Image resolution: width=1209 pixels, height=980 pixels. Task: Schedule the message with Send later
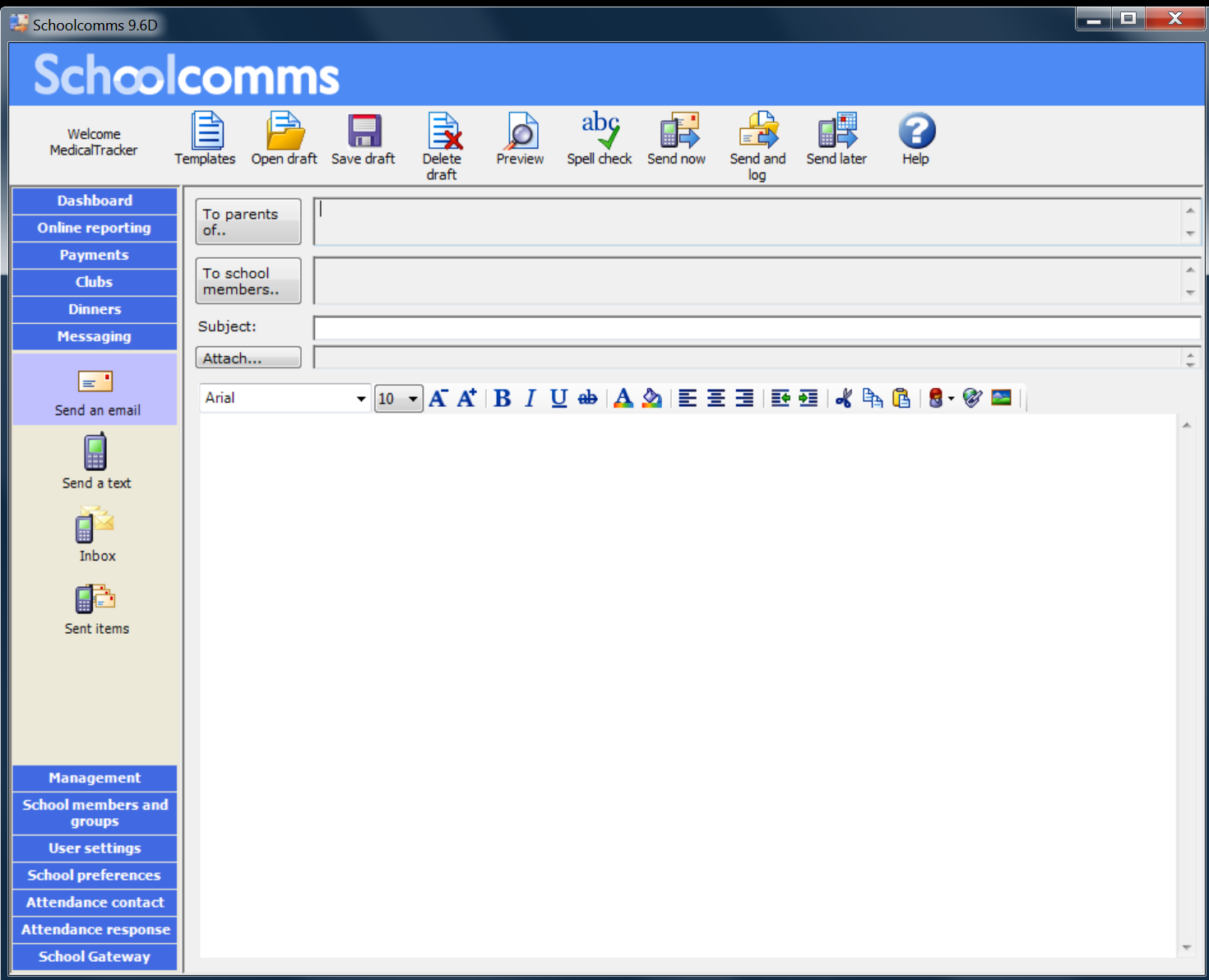tap(836, 138)
